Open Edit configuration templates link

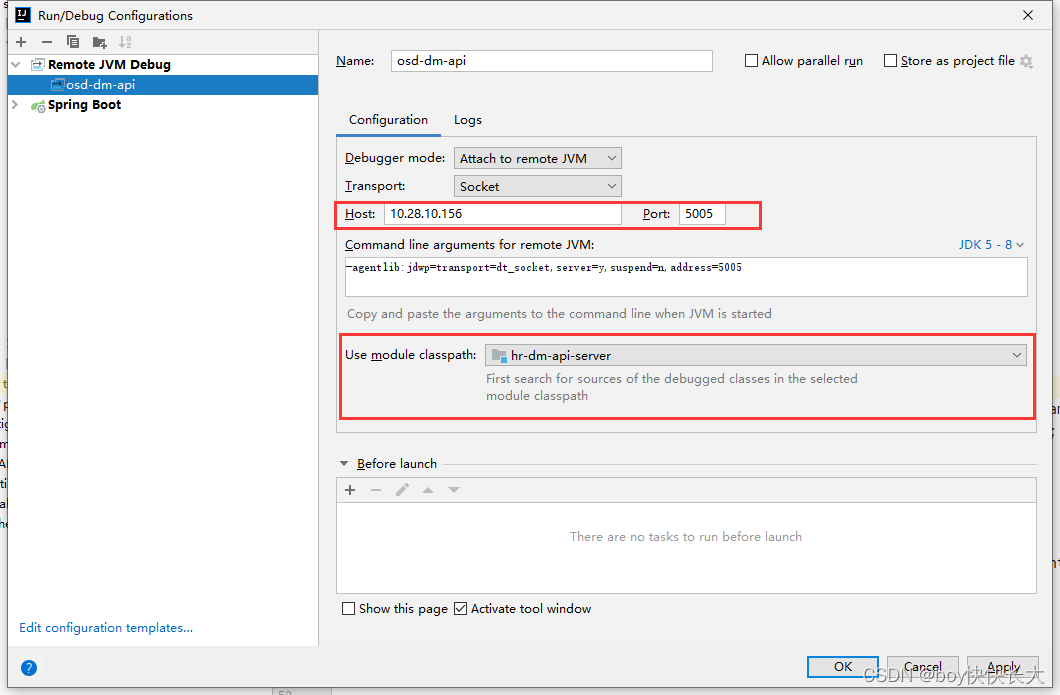106,628
